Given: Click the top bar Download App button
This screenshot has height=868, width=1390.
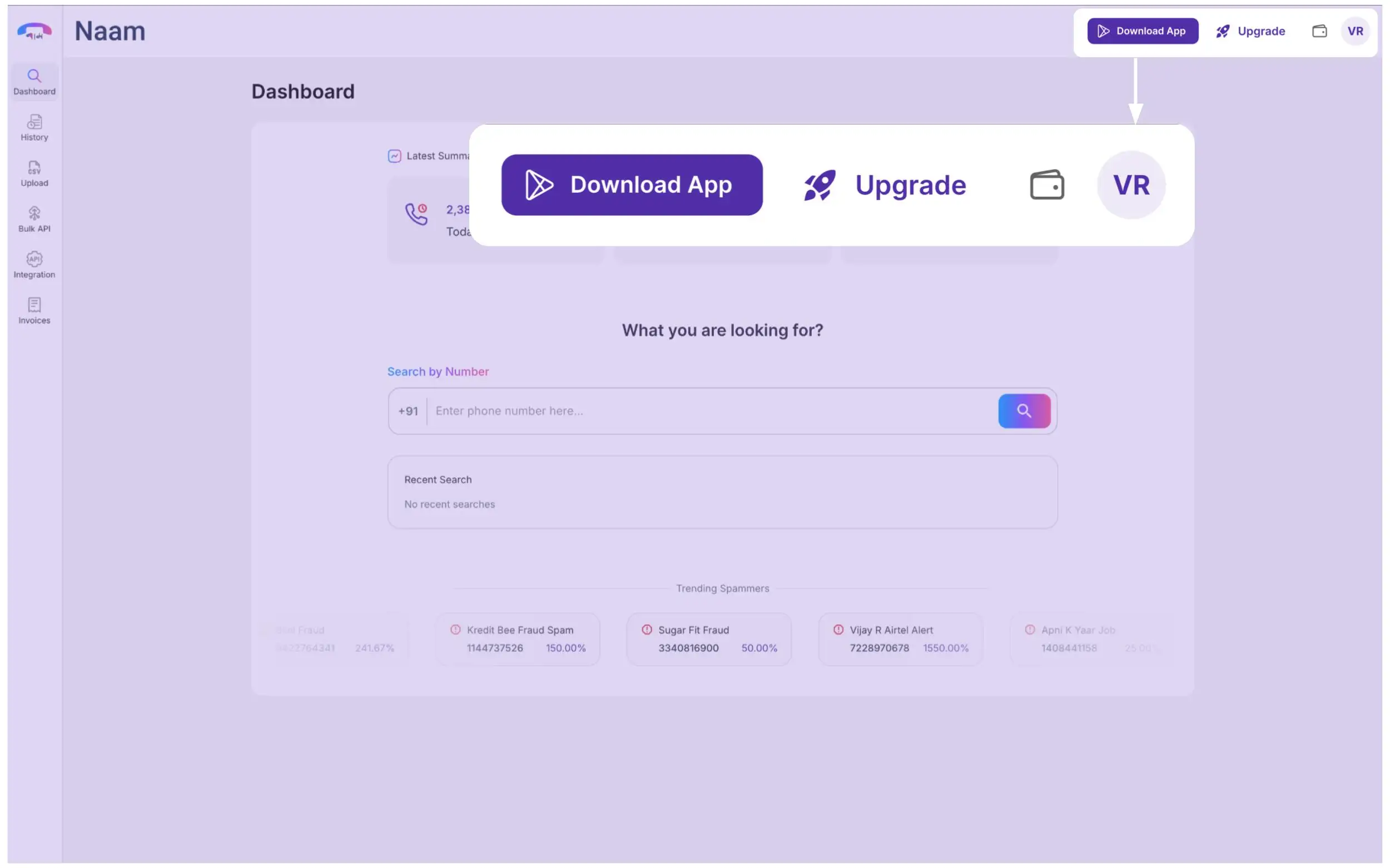Looking at the screenshot, I should pos(1142,31).
